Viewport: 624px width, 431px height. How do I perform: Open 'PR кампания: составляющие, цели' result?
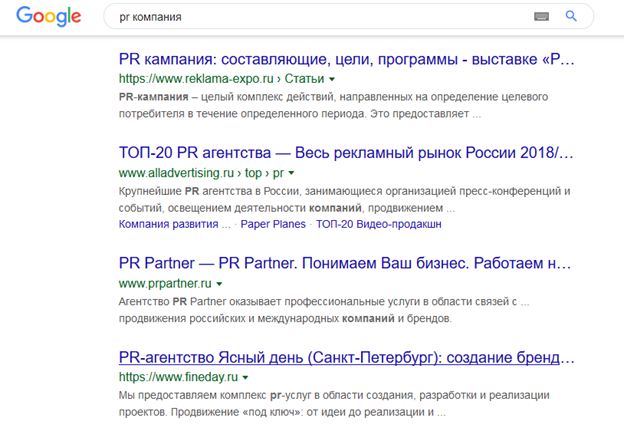point(347,59)
